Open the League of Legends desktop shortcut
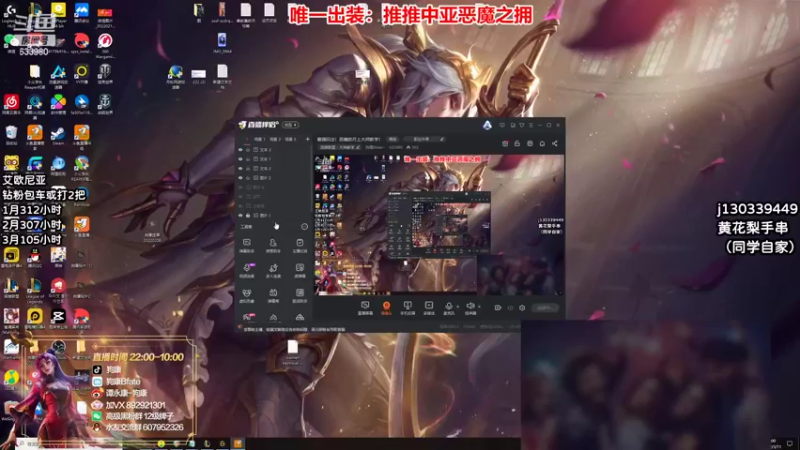800x450 pixels. click(35, 291)
